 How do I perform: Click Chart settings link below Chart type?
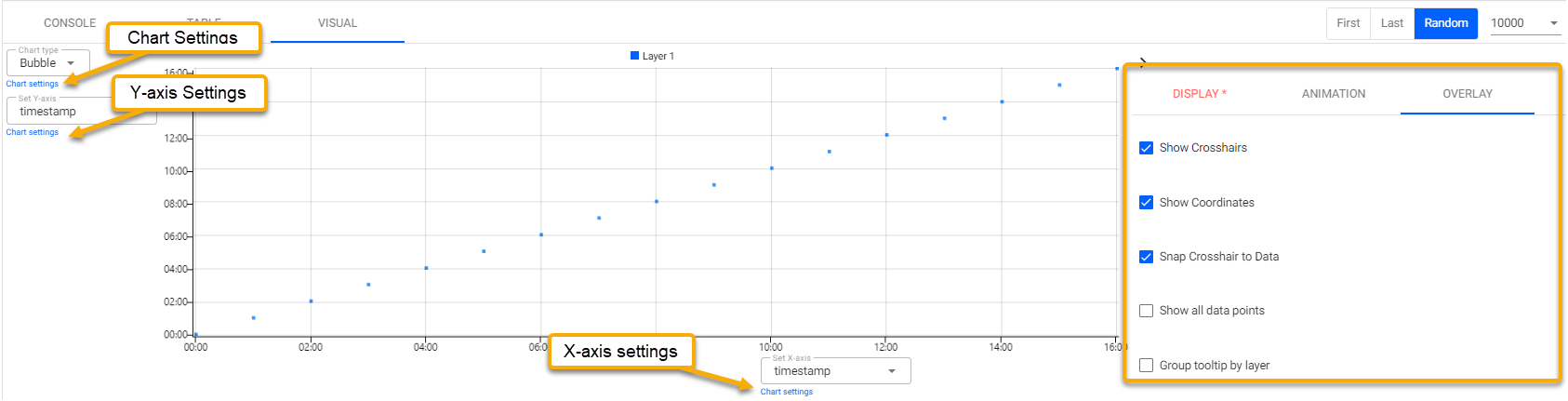33,84
